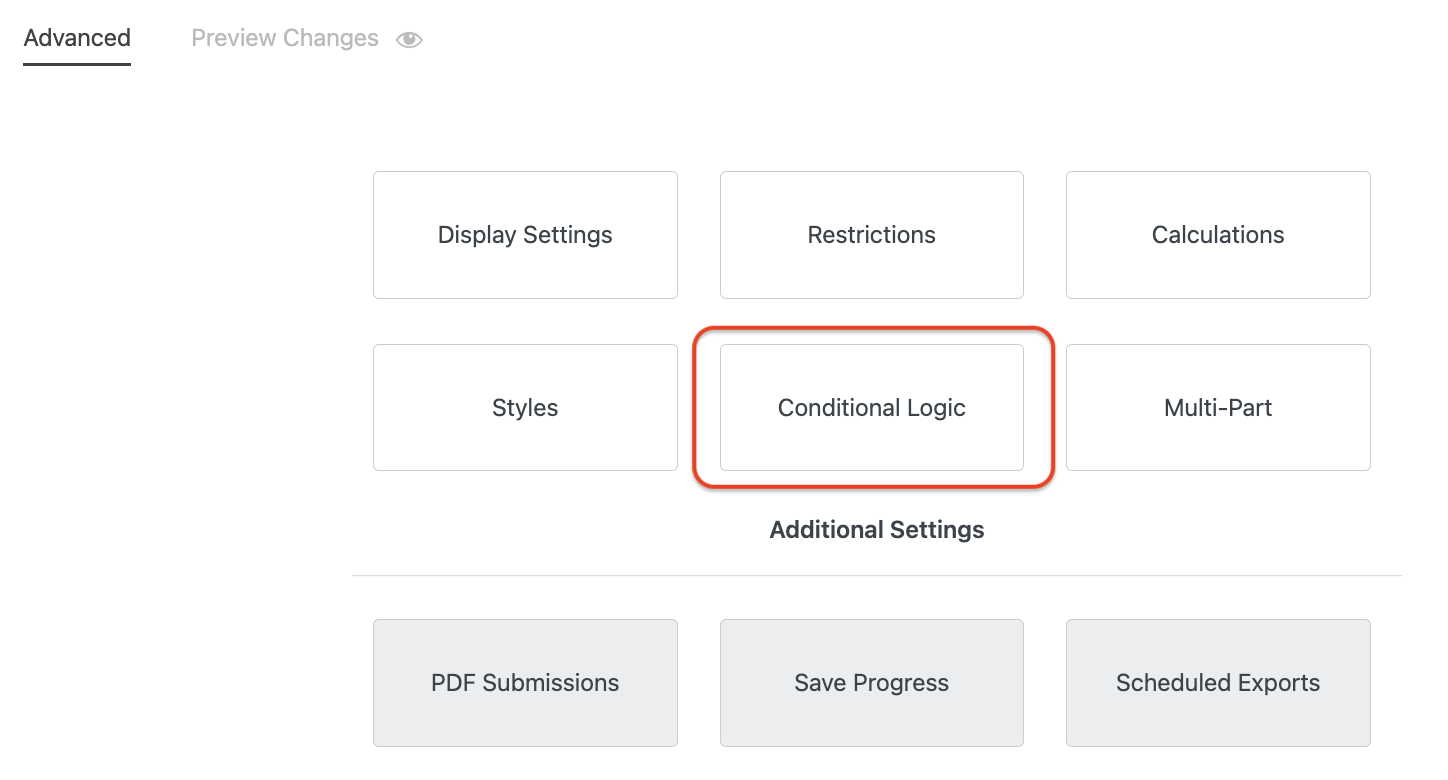Select the Conditional Logic option circled in red

pyautogui.click(x=871, y=407)
